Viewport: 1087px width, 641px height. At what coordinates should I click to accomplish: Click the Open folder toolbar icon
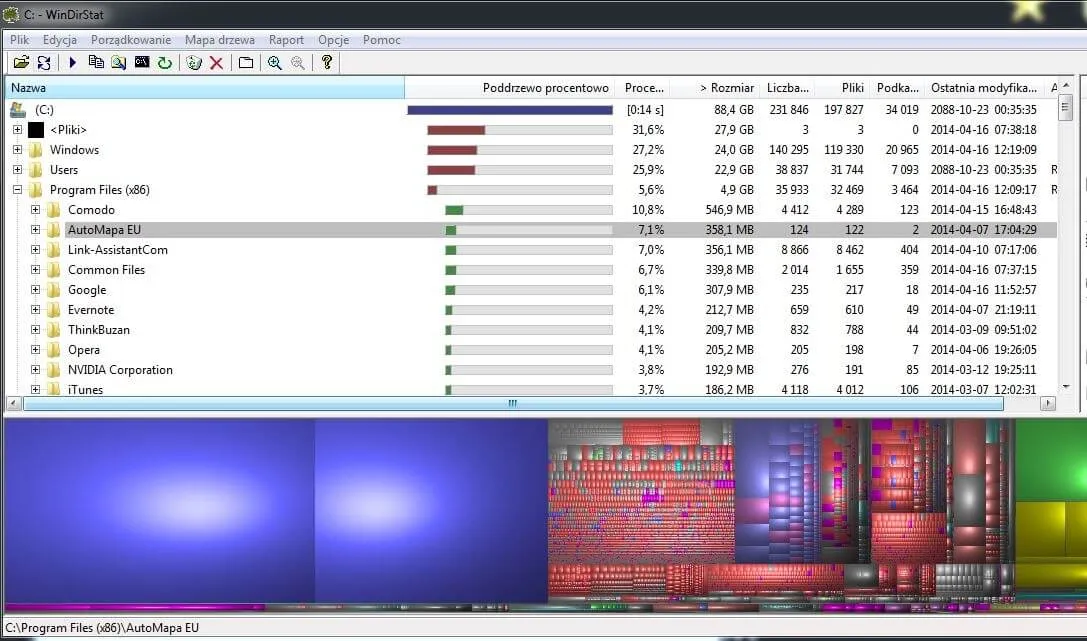click(x=20, y=63)
